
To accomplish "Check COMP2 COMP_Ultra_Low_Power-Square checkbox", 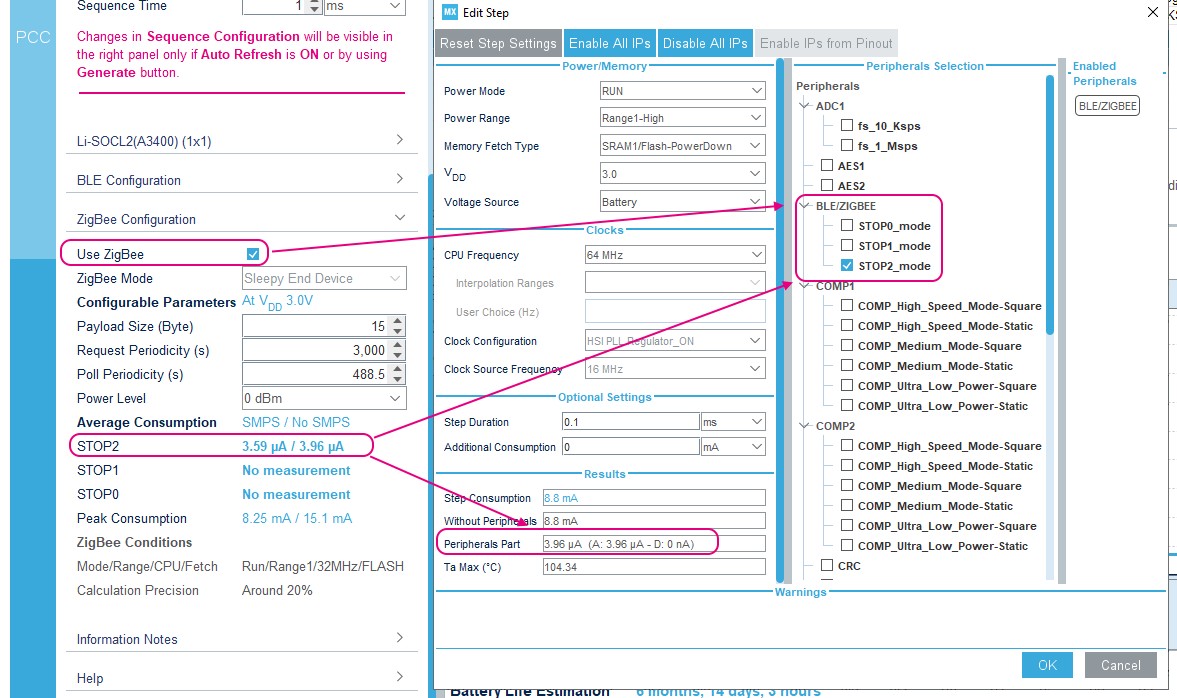I will pos(847,525).
